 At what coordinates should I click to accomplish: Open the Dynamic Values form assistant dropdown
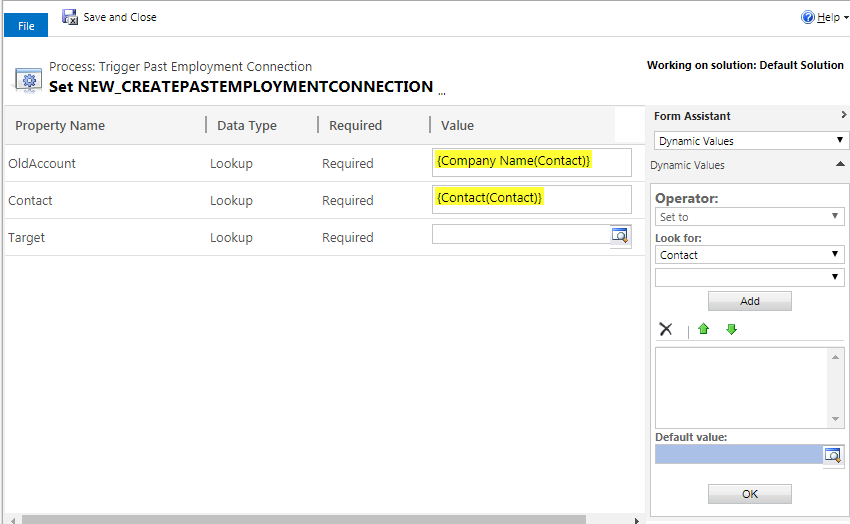[x=749, y=141]
